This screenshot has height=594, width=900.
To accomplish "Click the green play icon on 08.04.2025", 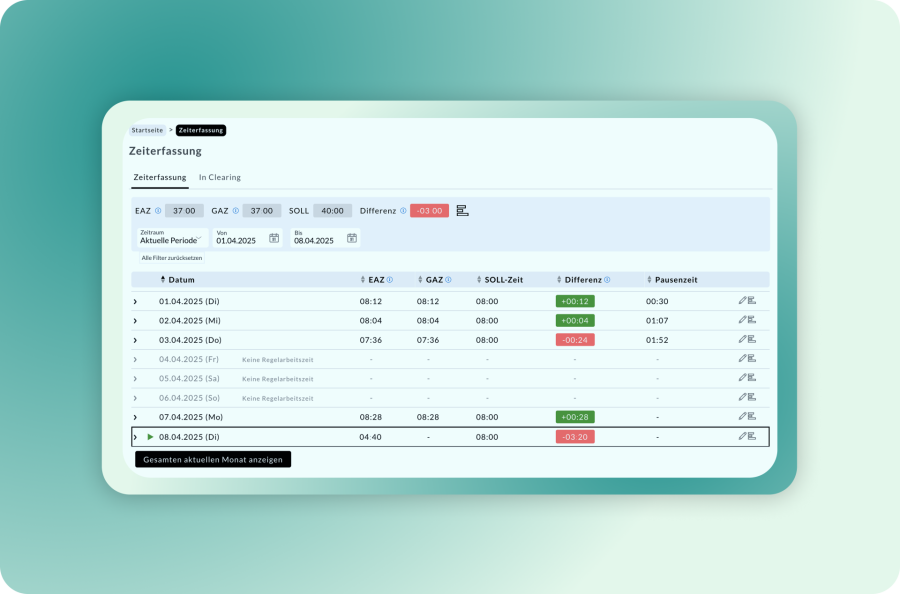I will [150, 437].
